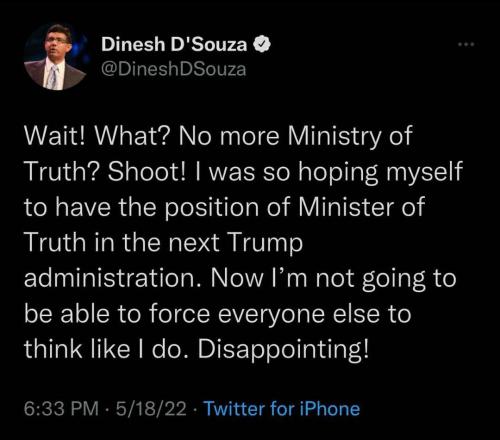Click the Twitter for iPhone source link
This screenshot has width=500, height=440.
click(x=282, y=408)
